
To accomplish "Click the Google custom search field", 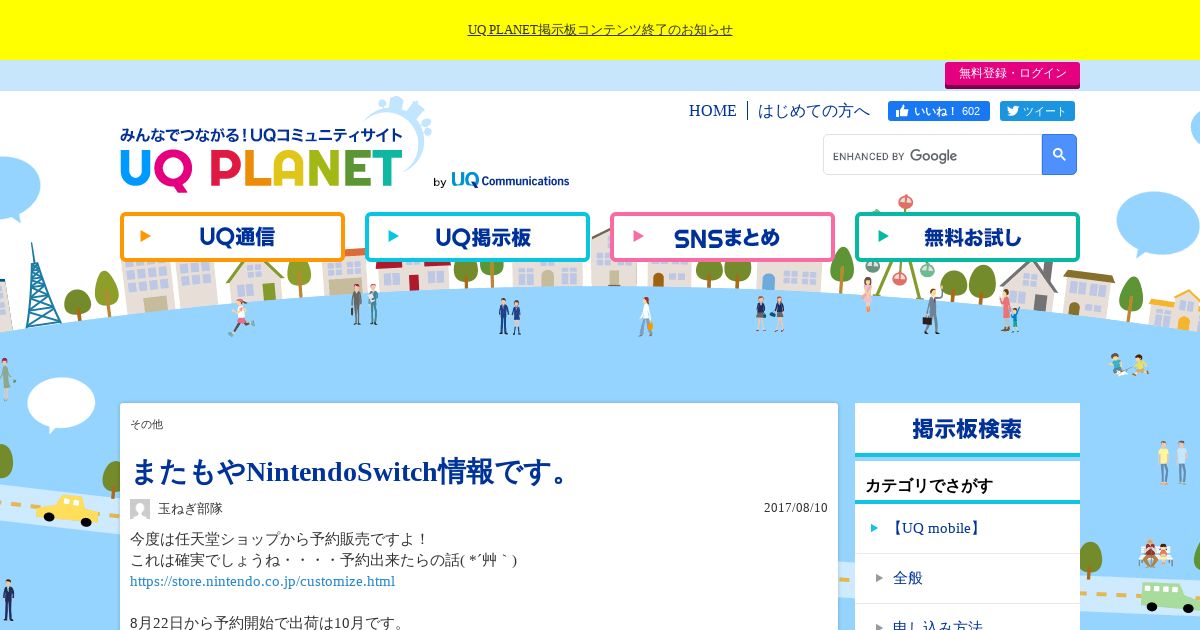I will pos(933,155).
